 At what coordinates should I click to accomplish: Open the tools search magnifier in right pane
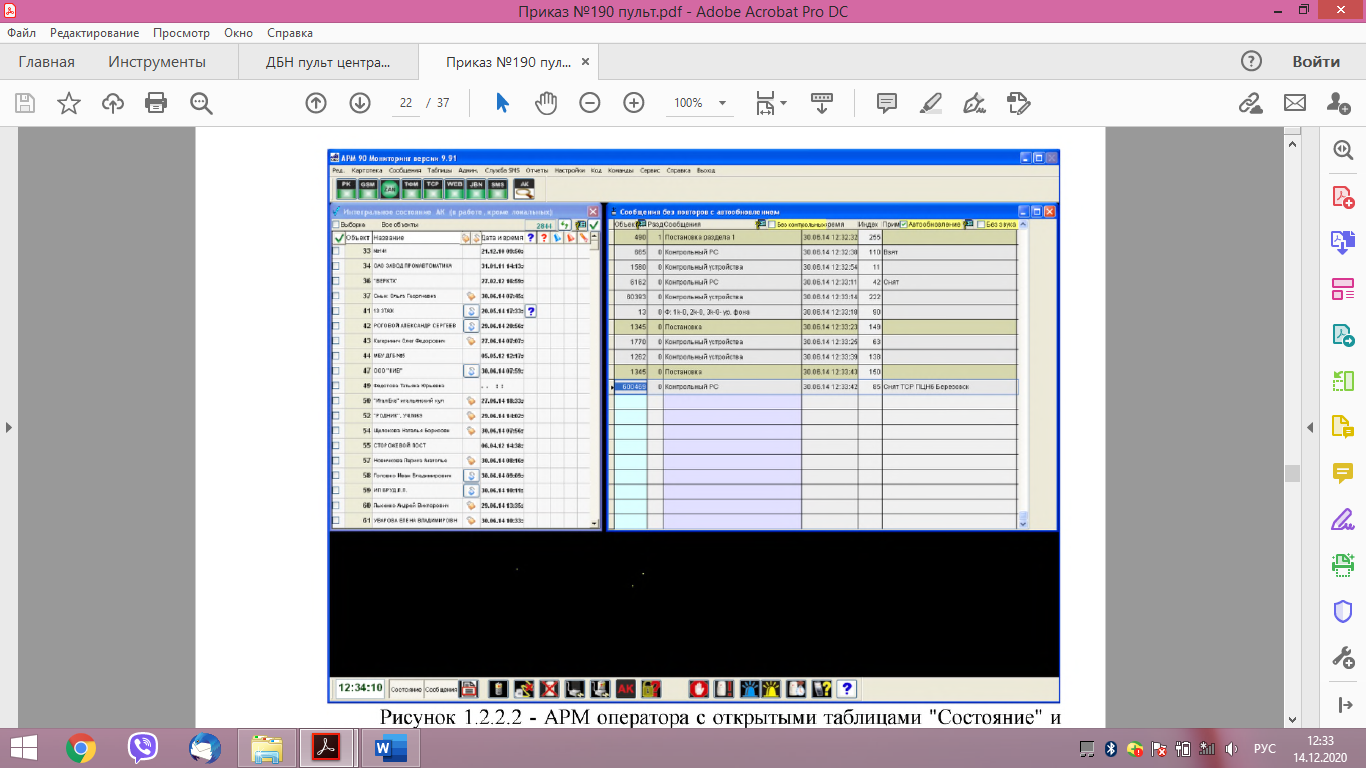1343,149
